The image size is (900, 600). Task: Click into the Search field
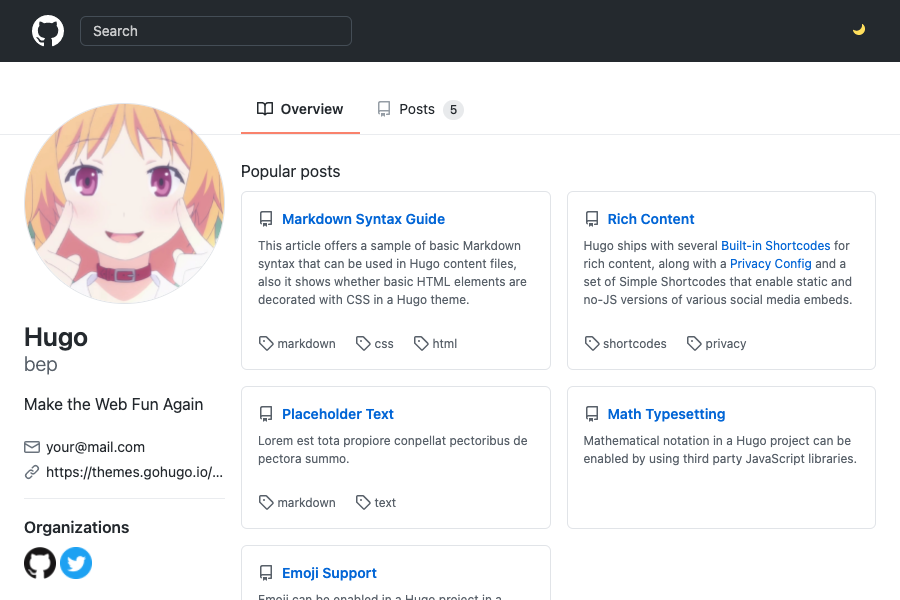pos(216,31)
